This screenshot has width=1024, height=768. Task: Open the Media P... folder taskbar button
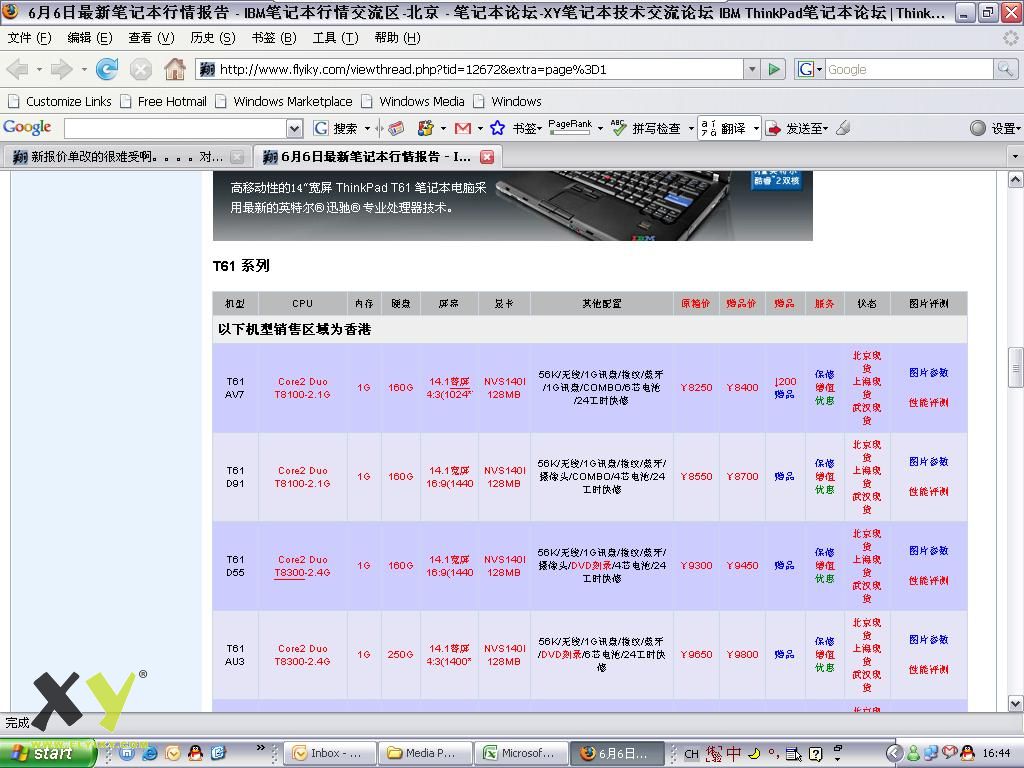coord(425,753)
